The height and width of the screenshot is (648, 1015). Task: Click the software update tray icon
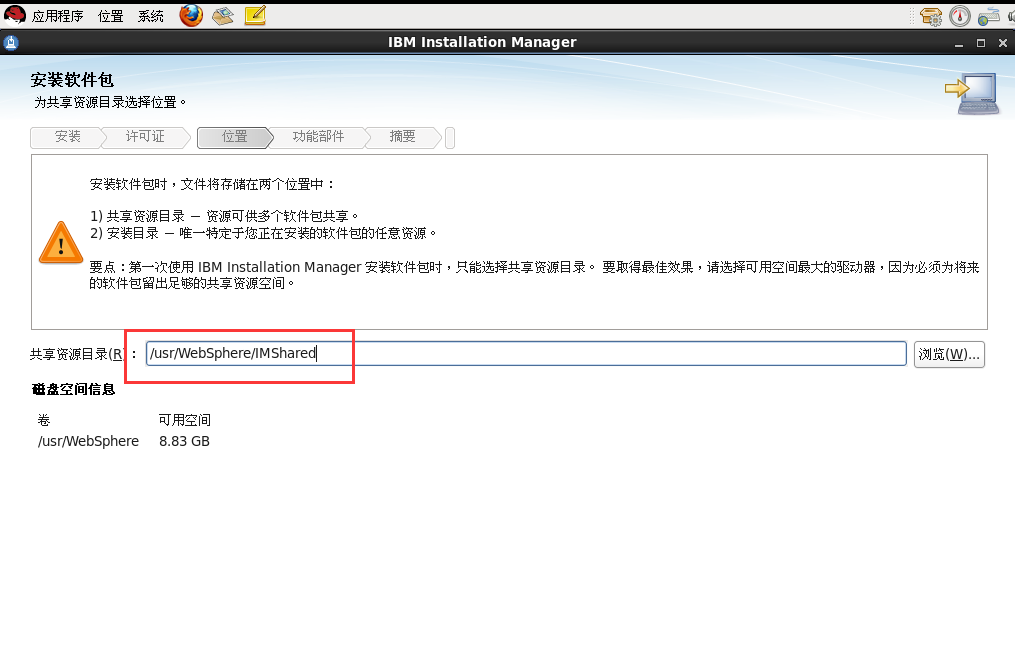(931, 16)
